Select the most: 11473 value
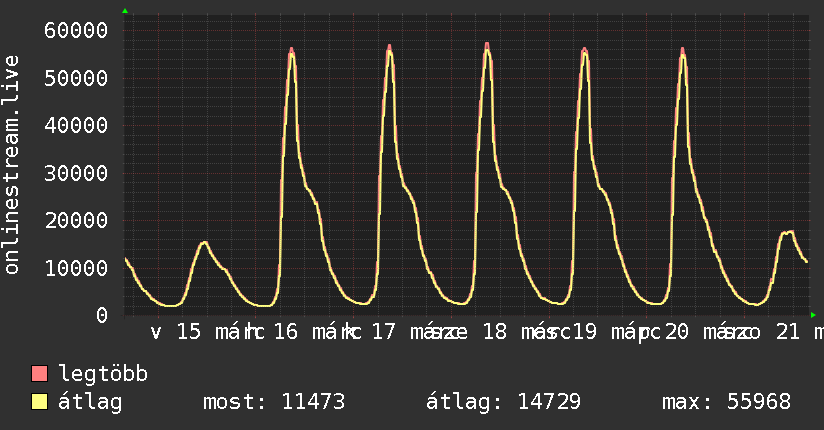Screen dimensions: 824x430 coord(274,402)
